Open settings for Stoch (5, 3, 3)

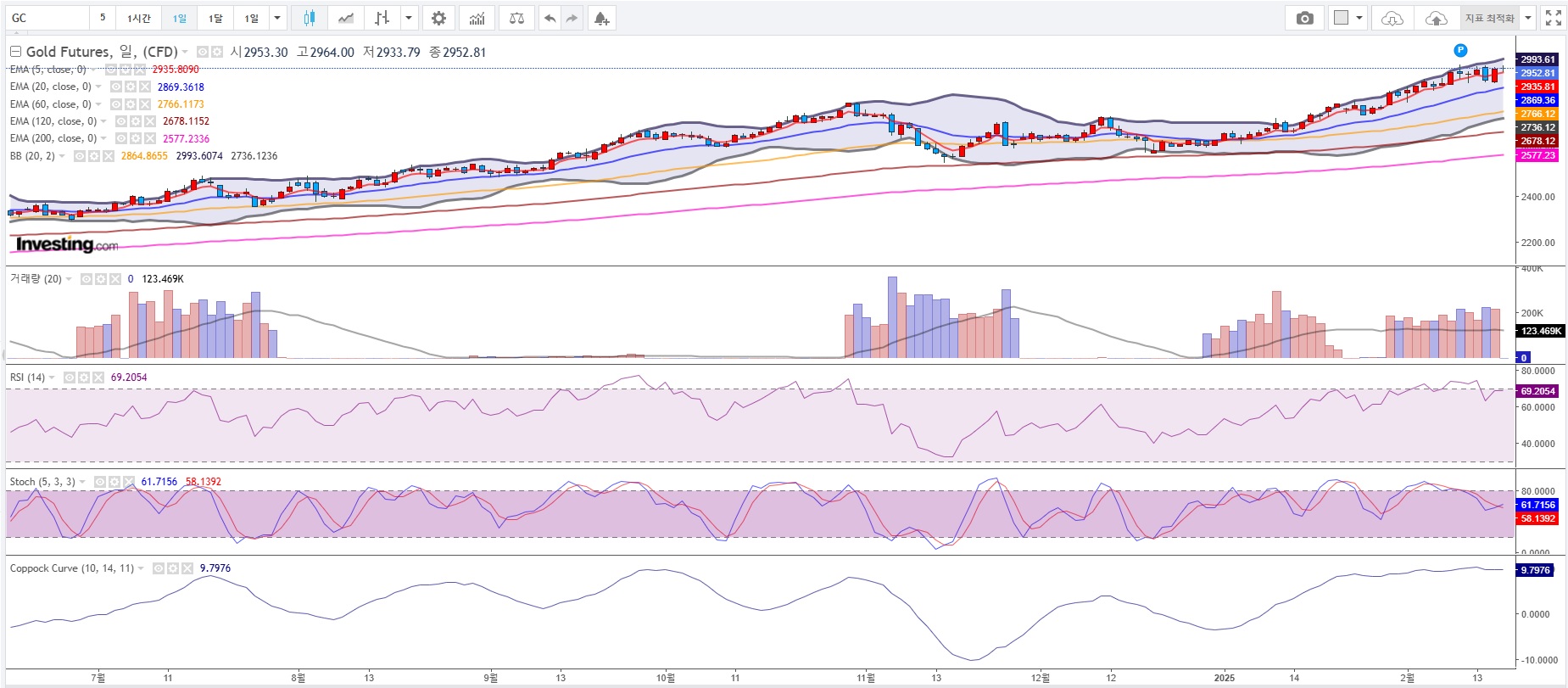tap(114, 482)
